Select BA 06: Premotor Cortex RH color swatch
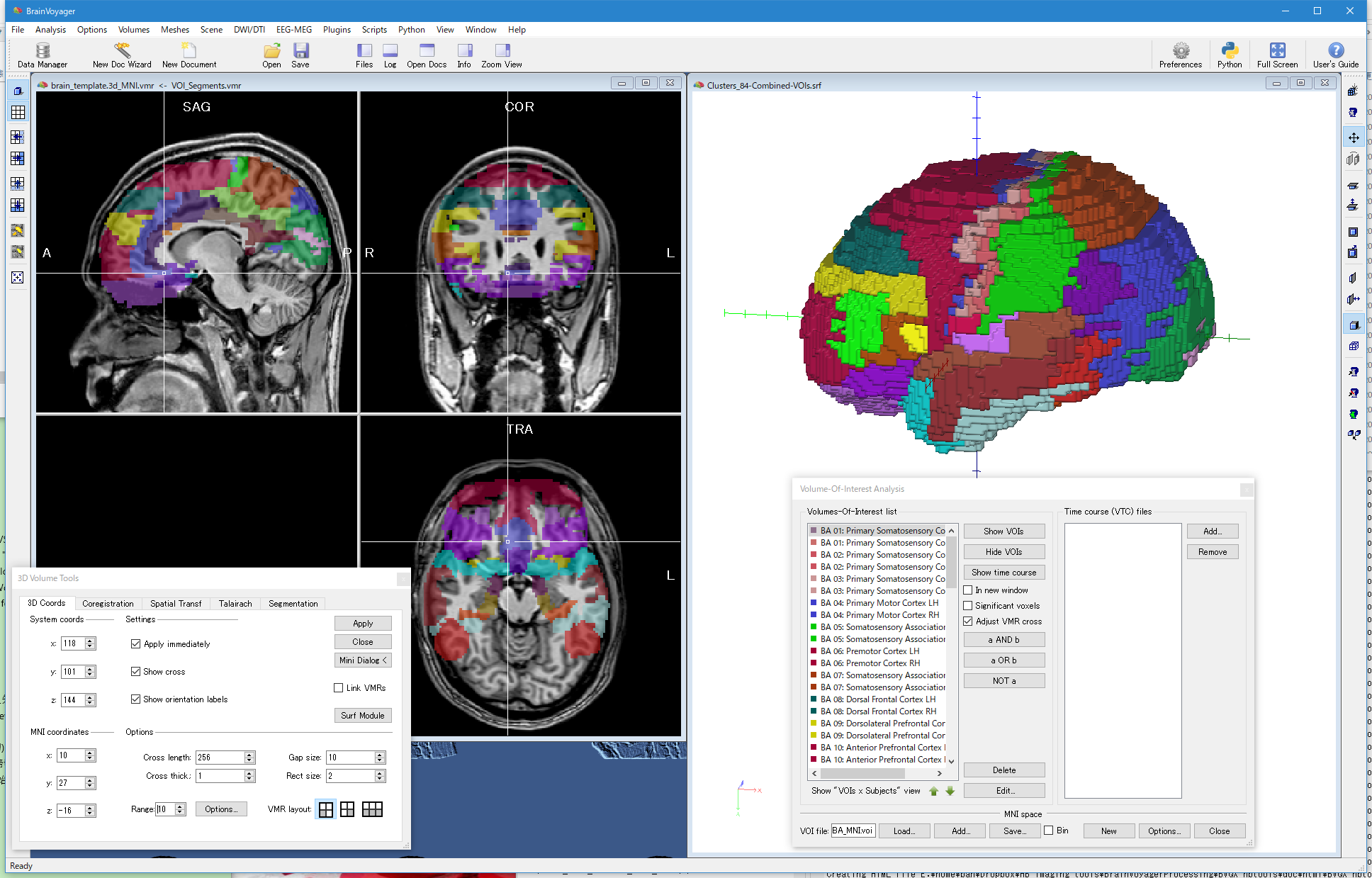 (x=814, y=663)
